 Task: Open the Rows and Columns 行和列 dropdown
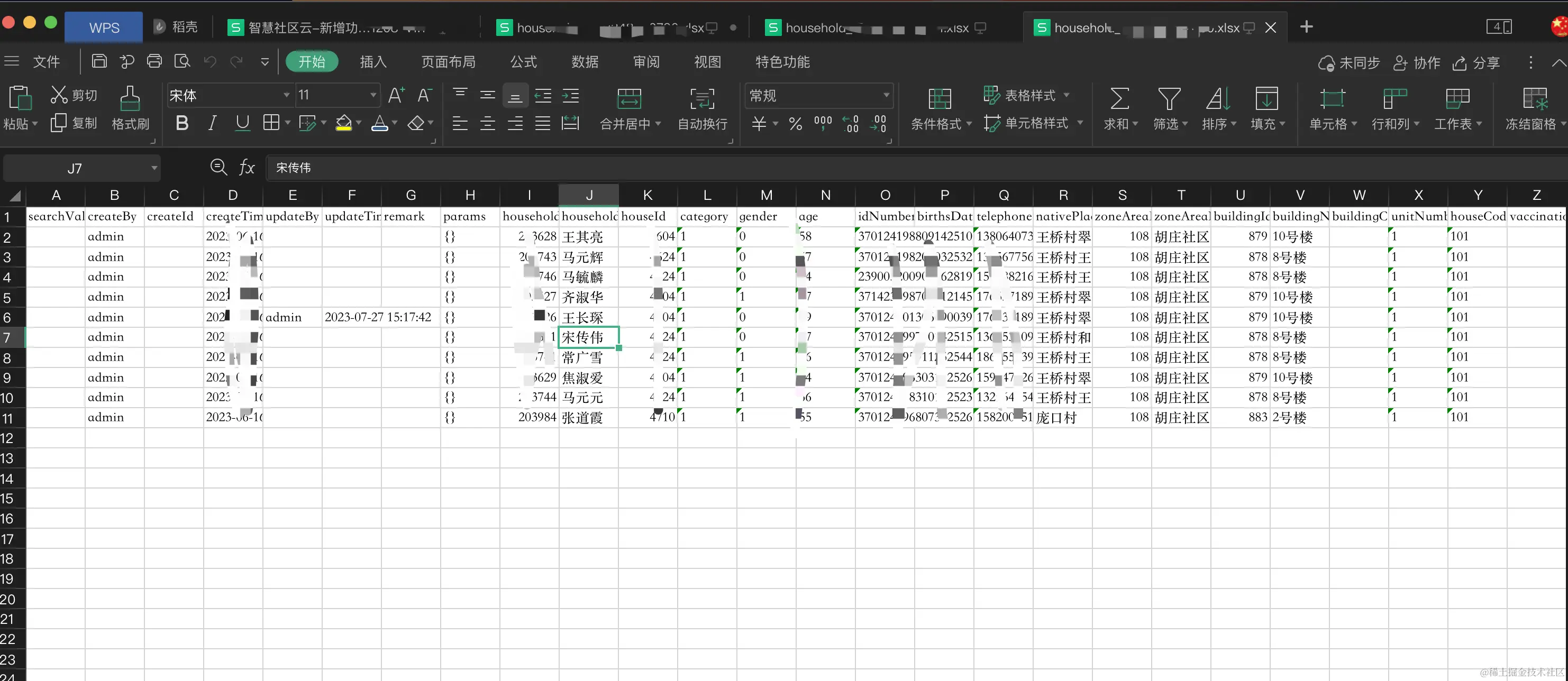coord(1394,124)
